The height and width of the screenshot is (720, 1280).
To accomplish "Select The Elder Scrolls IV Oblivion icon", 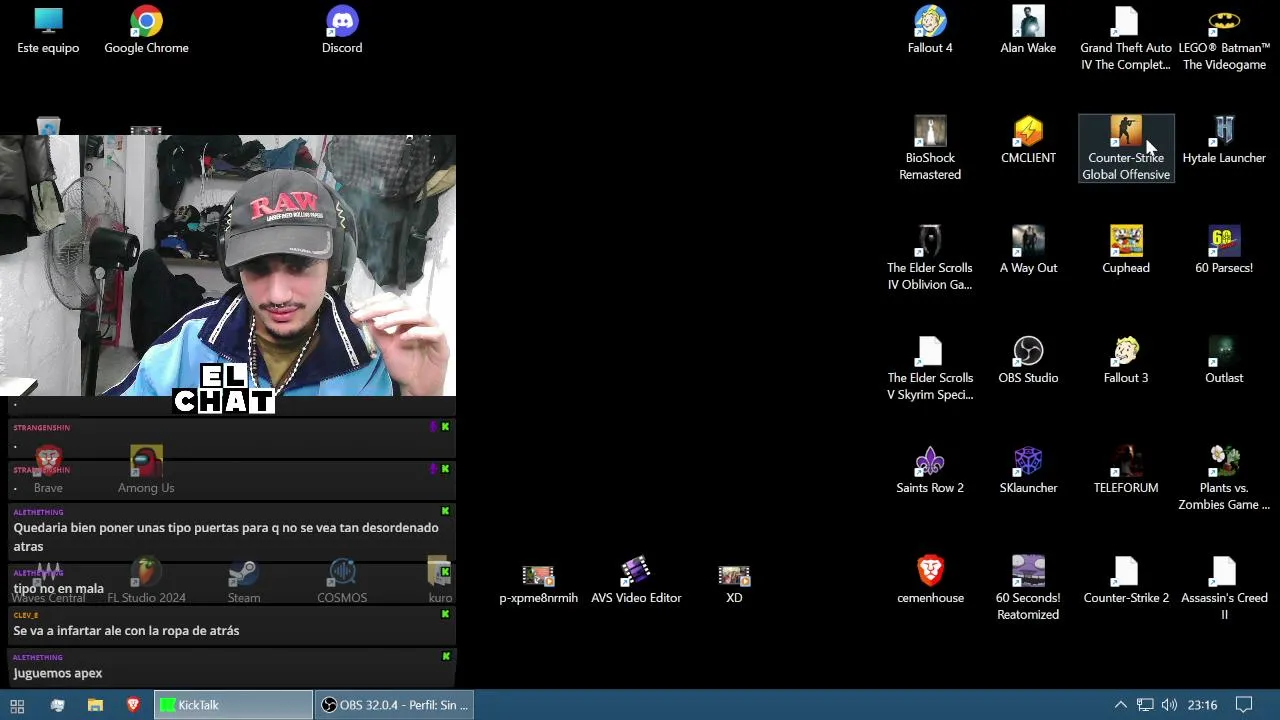I will click(x=930, y=259).
